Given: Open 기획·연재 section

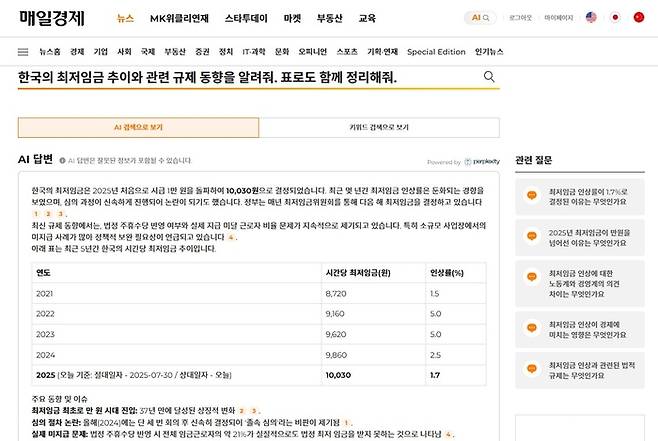Looking at the screenshot, I should coord(382,52).
